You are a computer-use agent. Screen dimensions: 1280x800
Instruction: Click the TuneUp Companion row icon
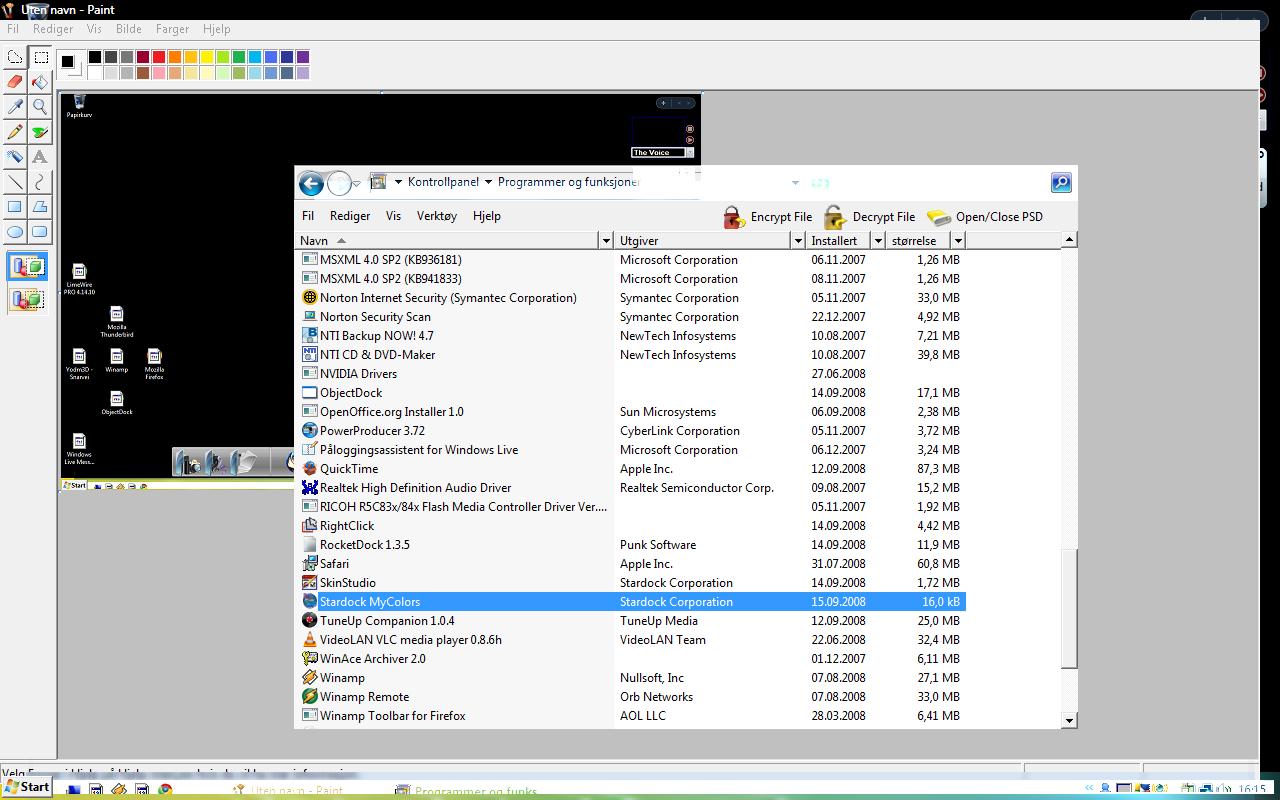(x=310, y=621)
